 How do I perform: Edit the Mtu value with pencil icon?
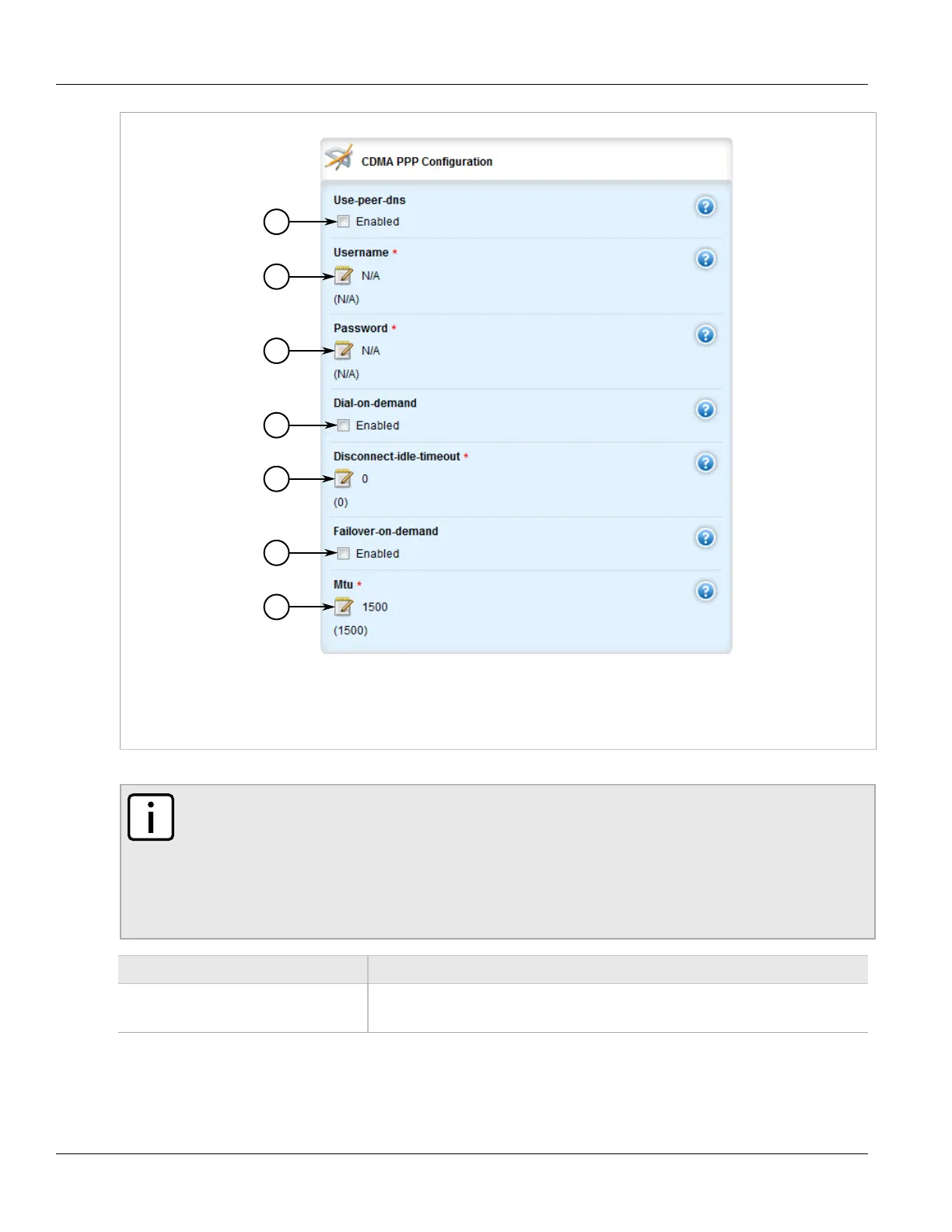343,607
